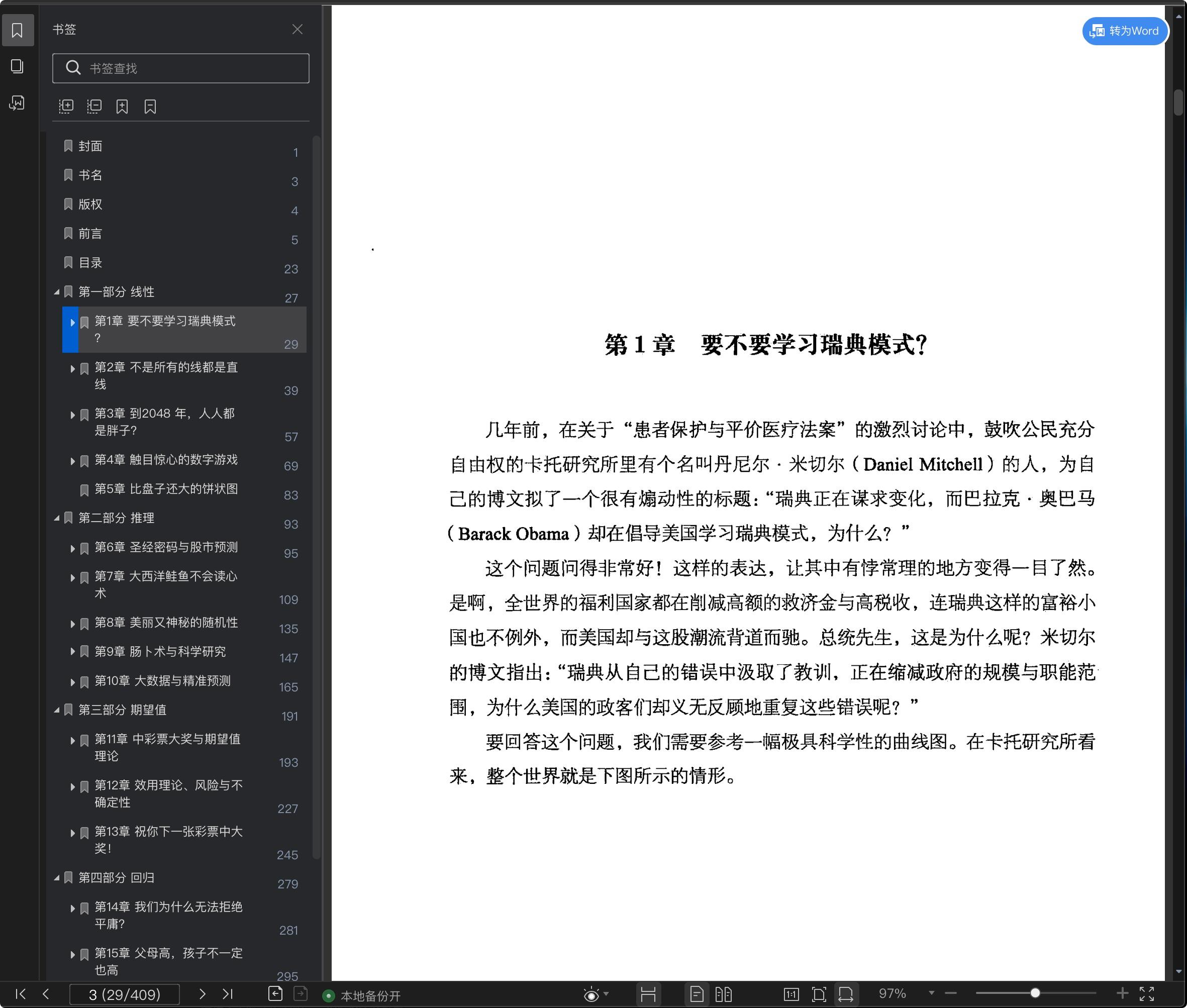
Task: Delete bookmark icon in bookmarks toolbar
Action: pos(150,107)
